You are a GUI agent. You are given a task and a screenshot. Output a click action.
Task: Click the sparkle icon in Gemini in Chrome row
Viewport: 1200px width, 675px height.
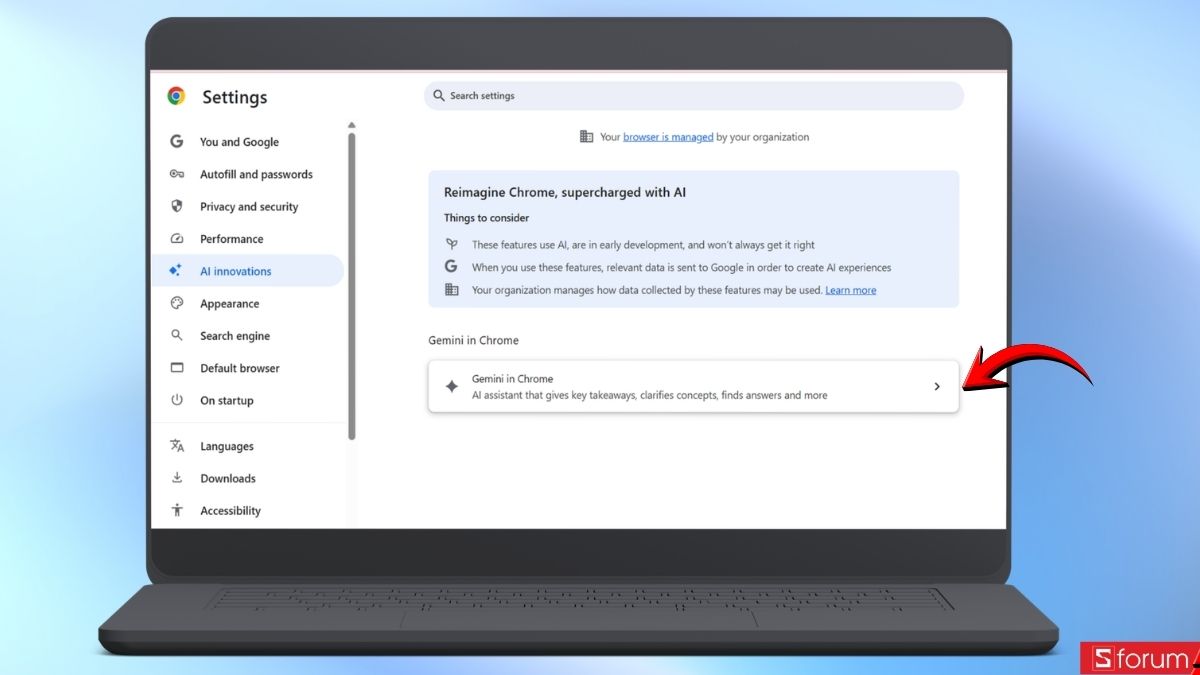click(x=452, y=386)
